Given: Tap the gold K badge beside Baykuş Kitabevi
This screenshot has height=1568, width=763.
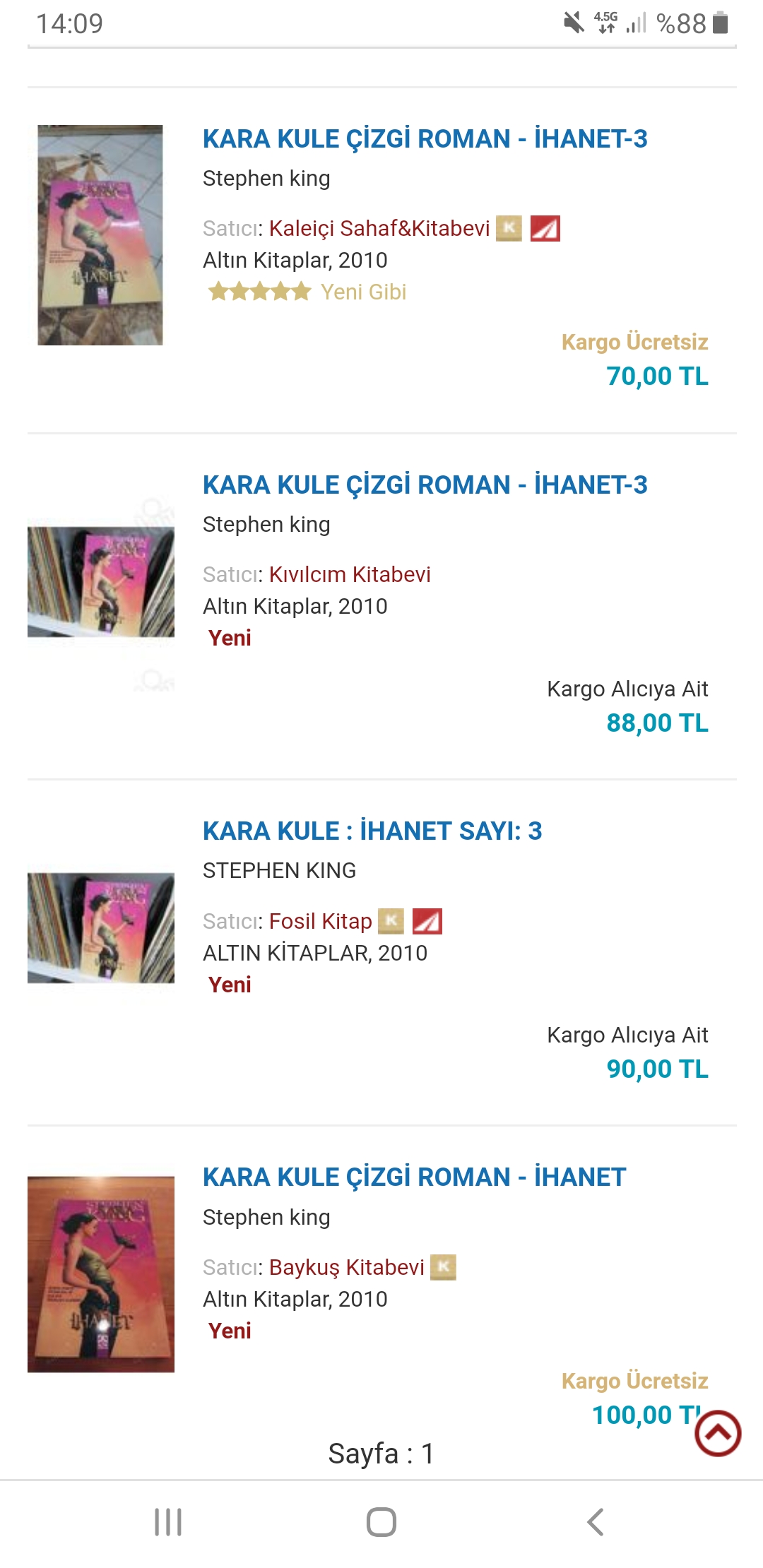Looking at the screenshot, I should 444,1267.
